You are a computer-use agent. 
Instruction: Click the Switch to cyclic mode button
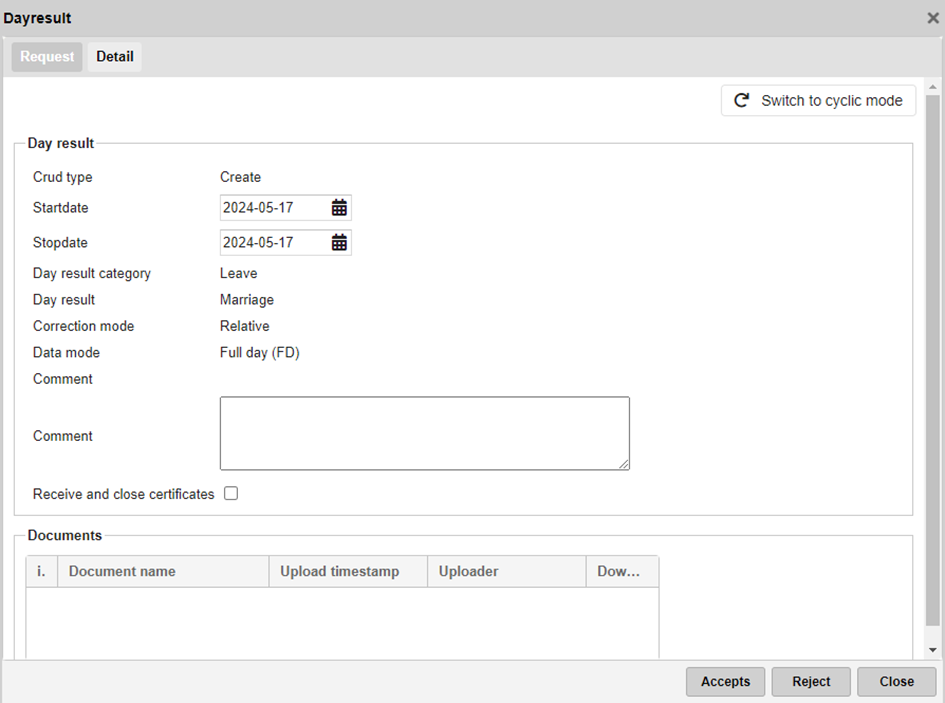pyautogui.click(x=818, y=101)
